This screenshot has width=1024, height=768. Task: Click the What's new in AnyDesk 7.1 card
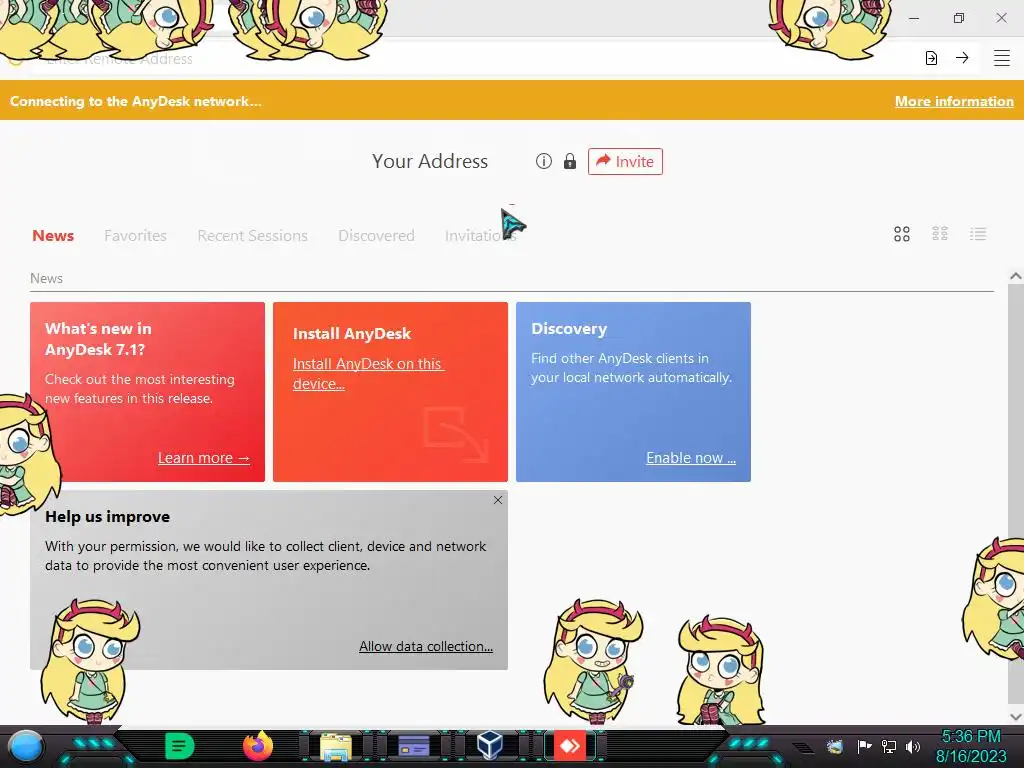[148, 392]
